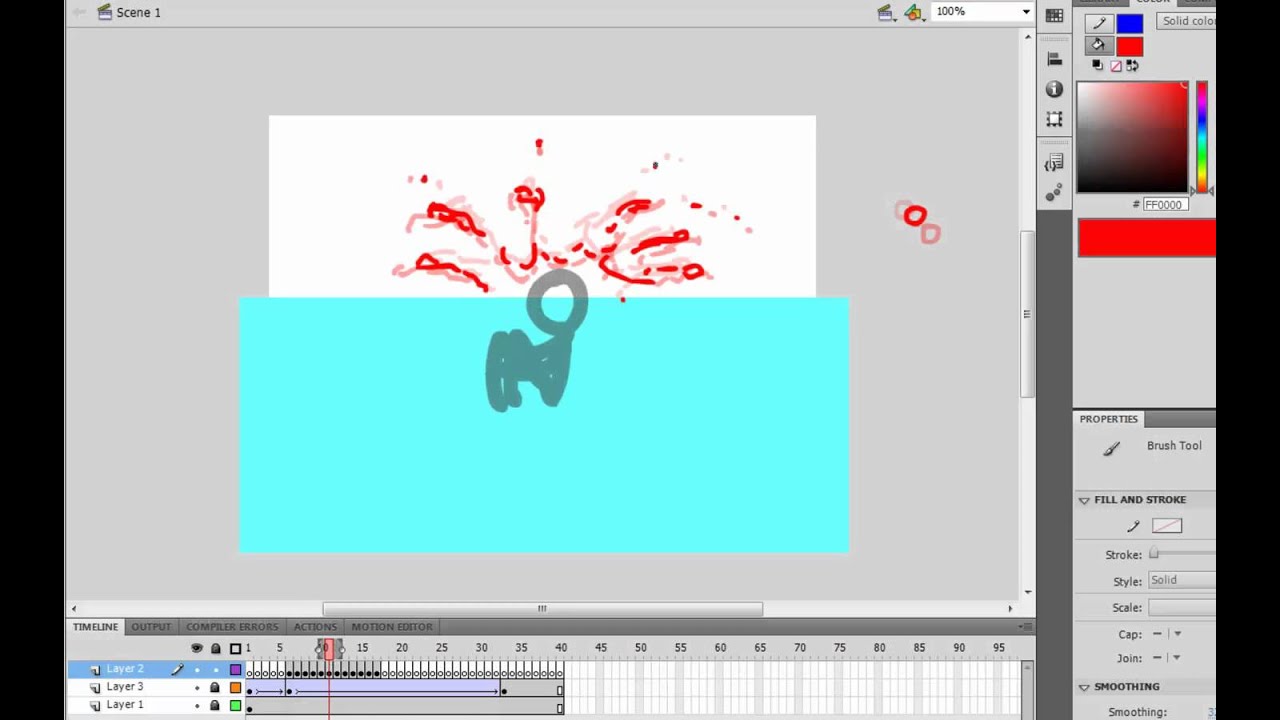Open the Solid color type dropdown
The height and width of the screenshot is (720, 1280).
click(1186, 21)
